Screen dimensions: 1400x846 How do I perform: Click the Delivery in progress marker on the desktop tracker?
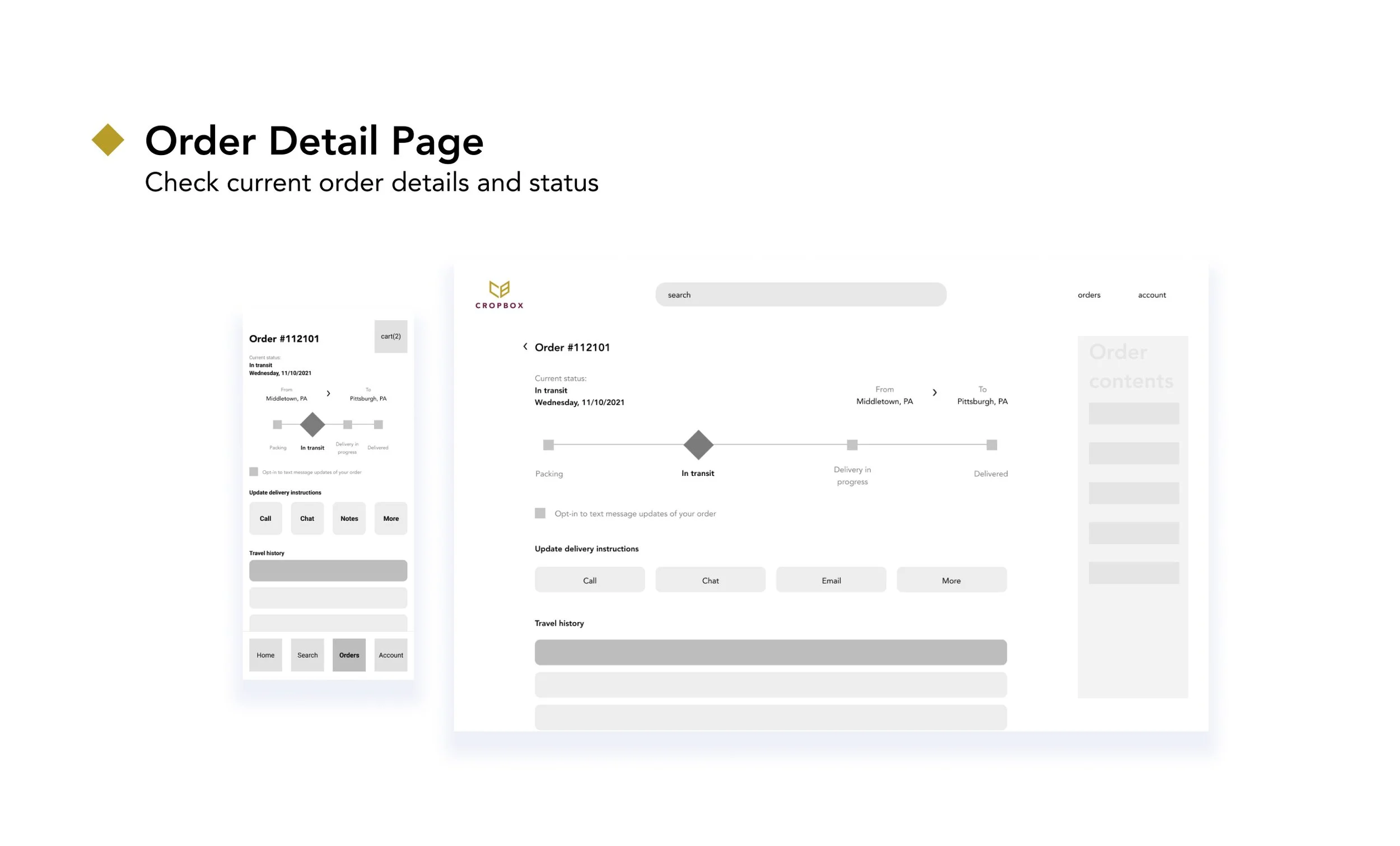point(852,445)
